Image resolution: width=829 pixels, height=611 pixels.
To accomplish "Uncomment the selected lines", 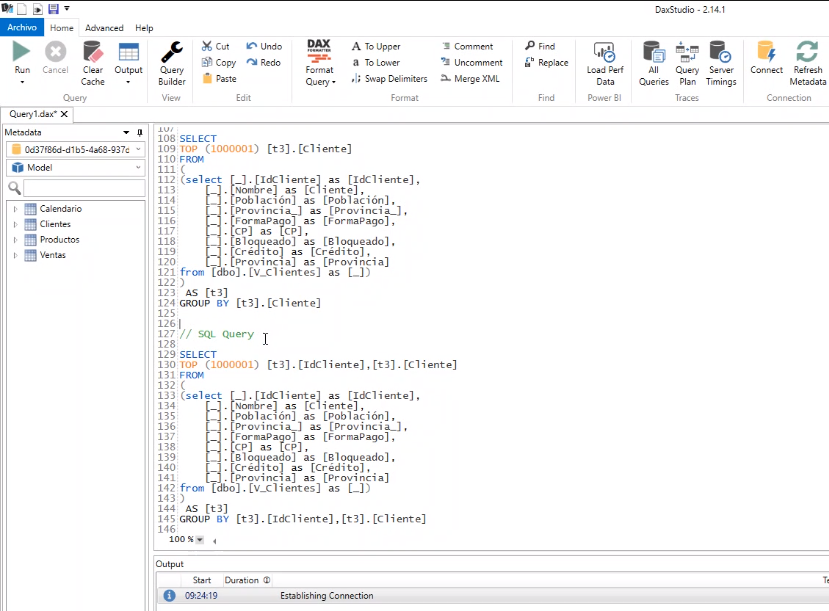I will (472, 62).
